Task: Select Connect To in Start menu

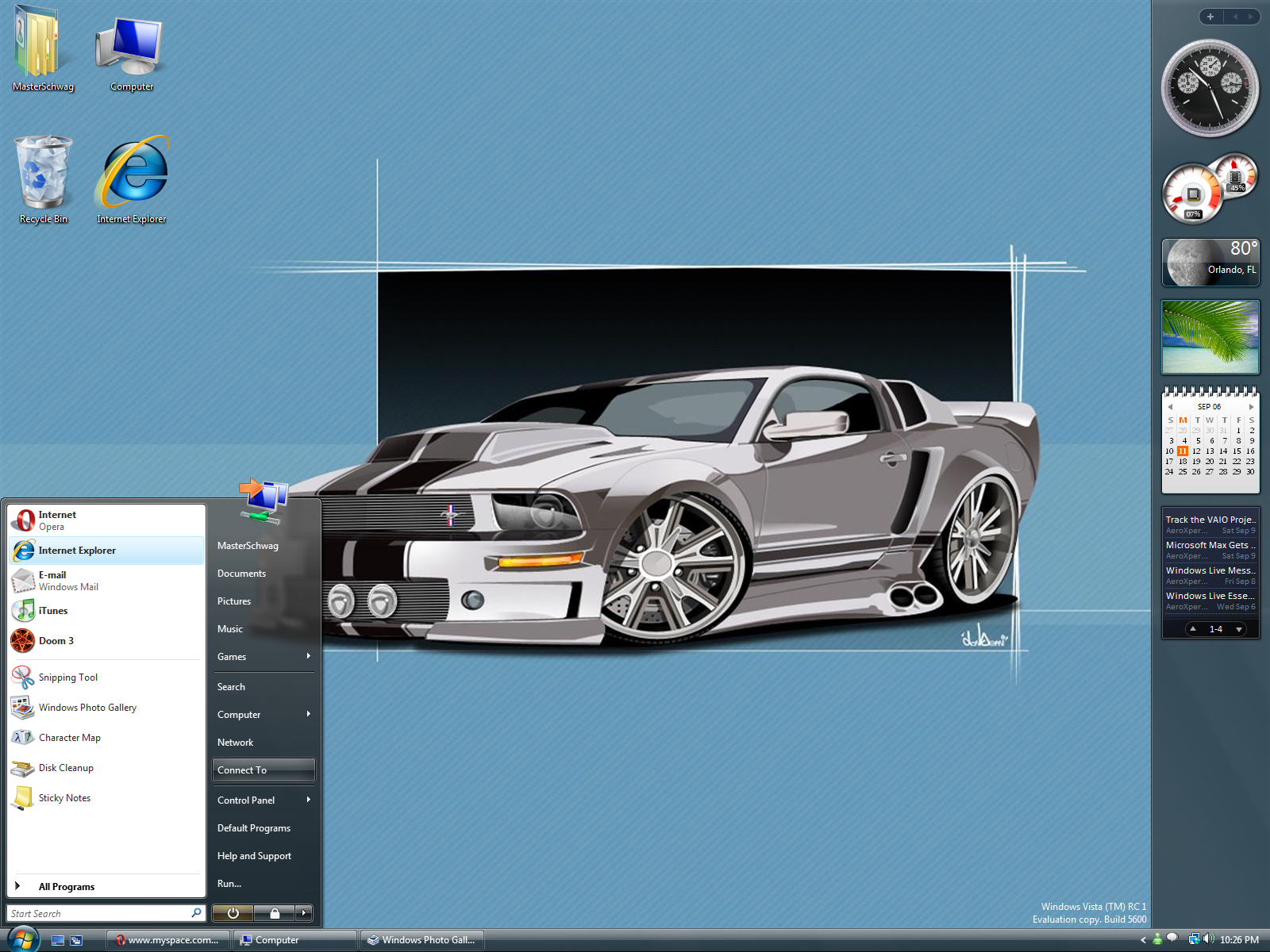Action: pos(264,770)
